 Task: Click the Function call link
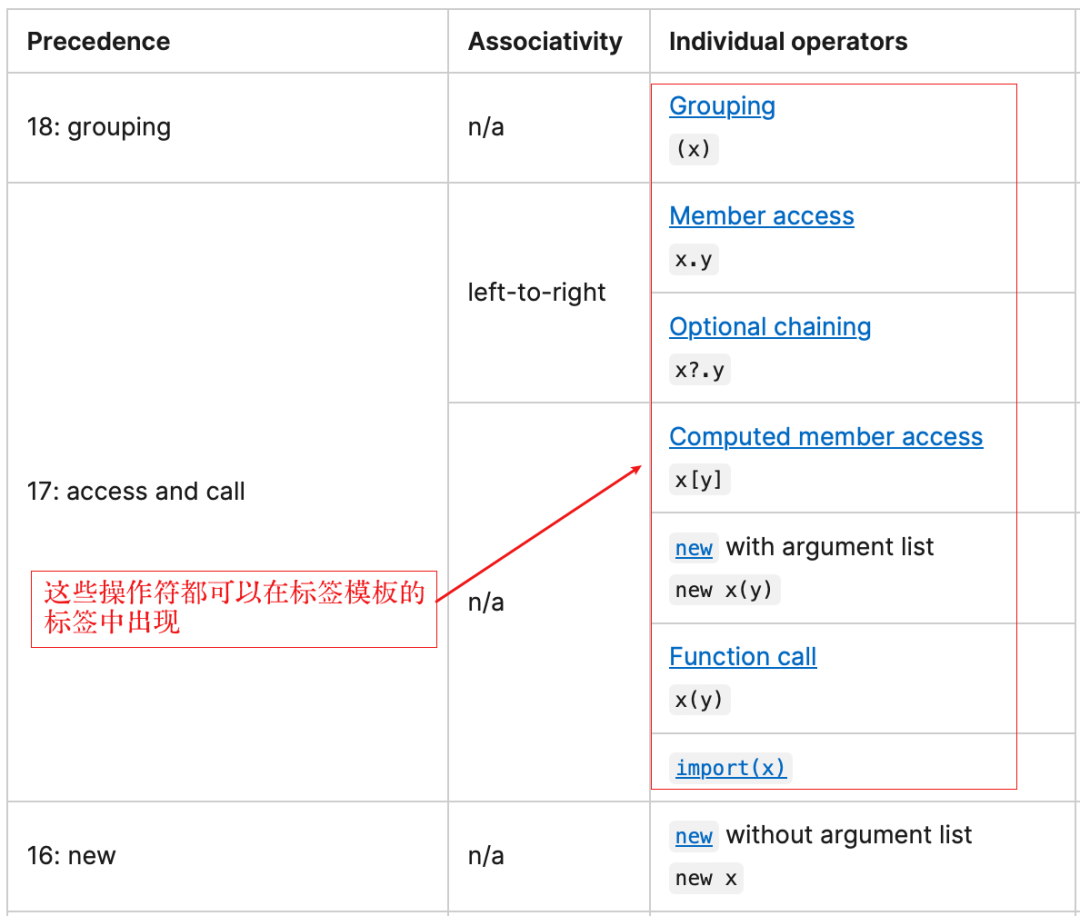(x=743, y=657)
